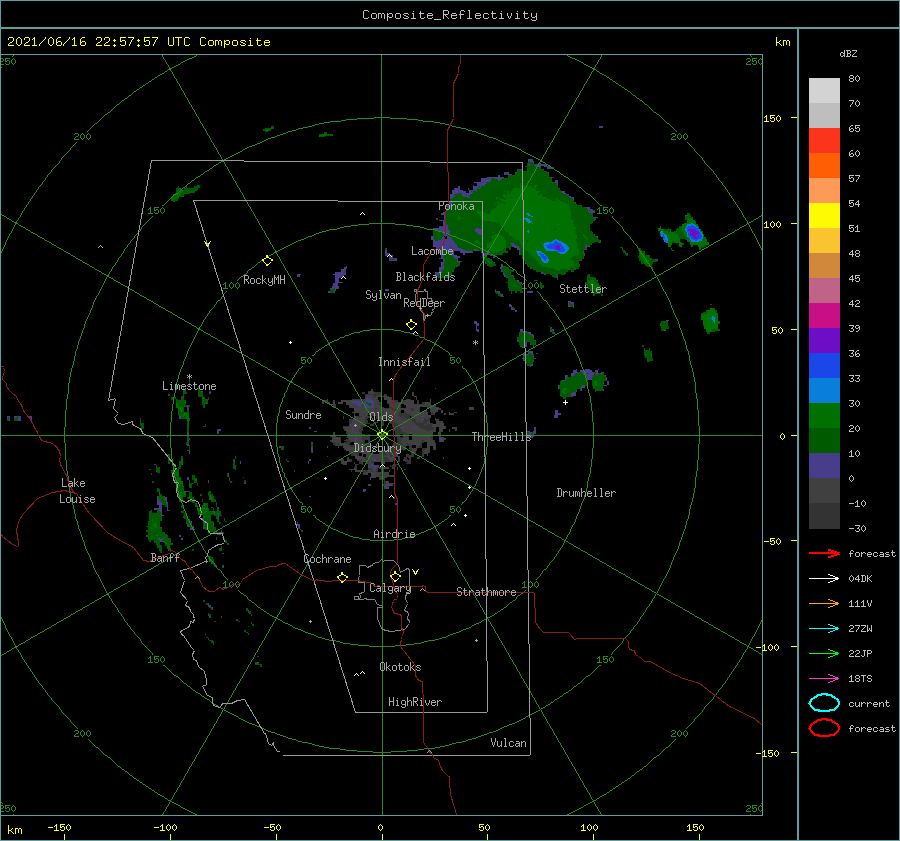Select the red 65 dBZ color swatch
The height and width of the screenshot is (841, 900).
(824, 140)
